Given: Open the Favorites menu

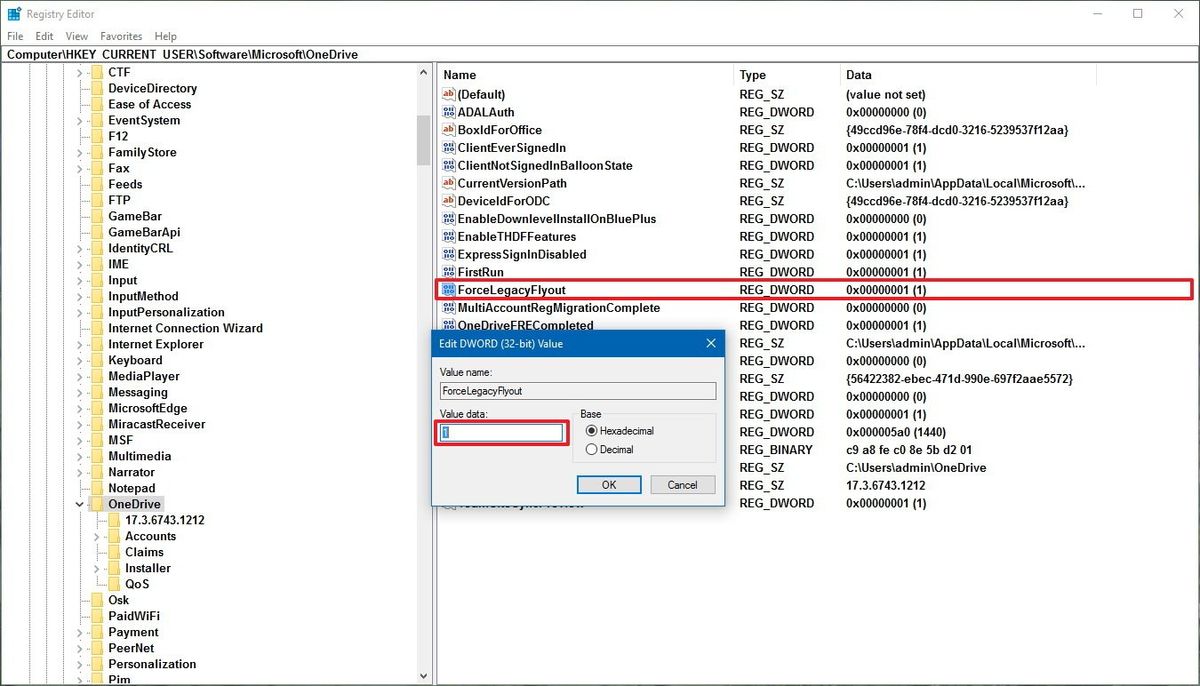Looking at the screenshot, I should tap(121, 35).
